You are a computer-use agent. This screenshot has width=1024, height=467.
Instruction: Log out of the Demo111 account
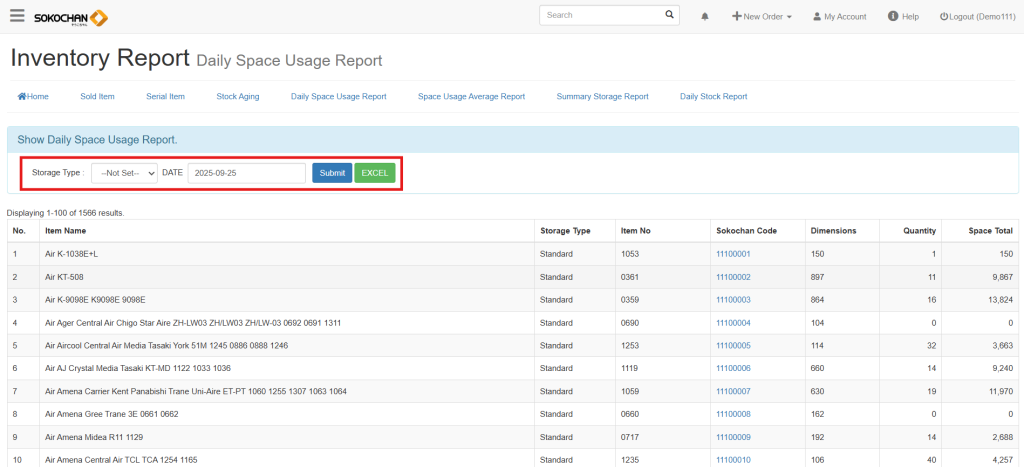point(976,17)
